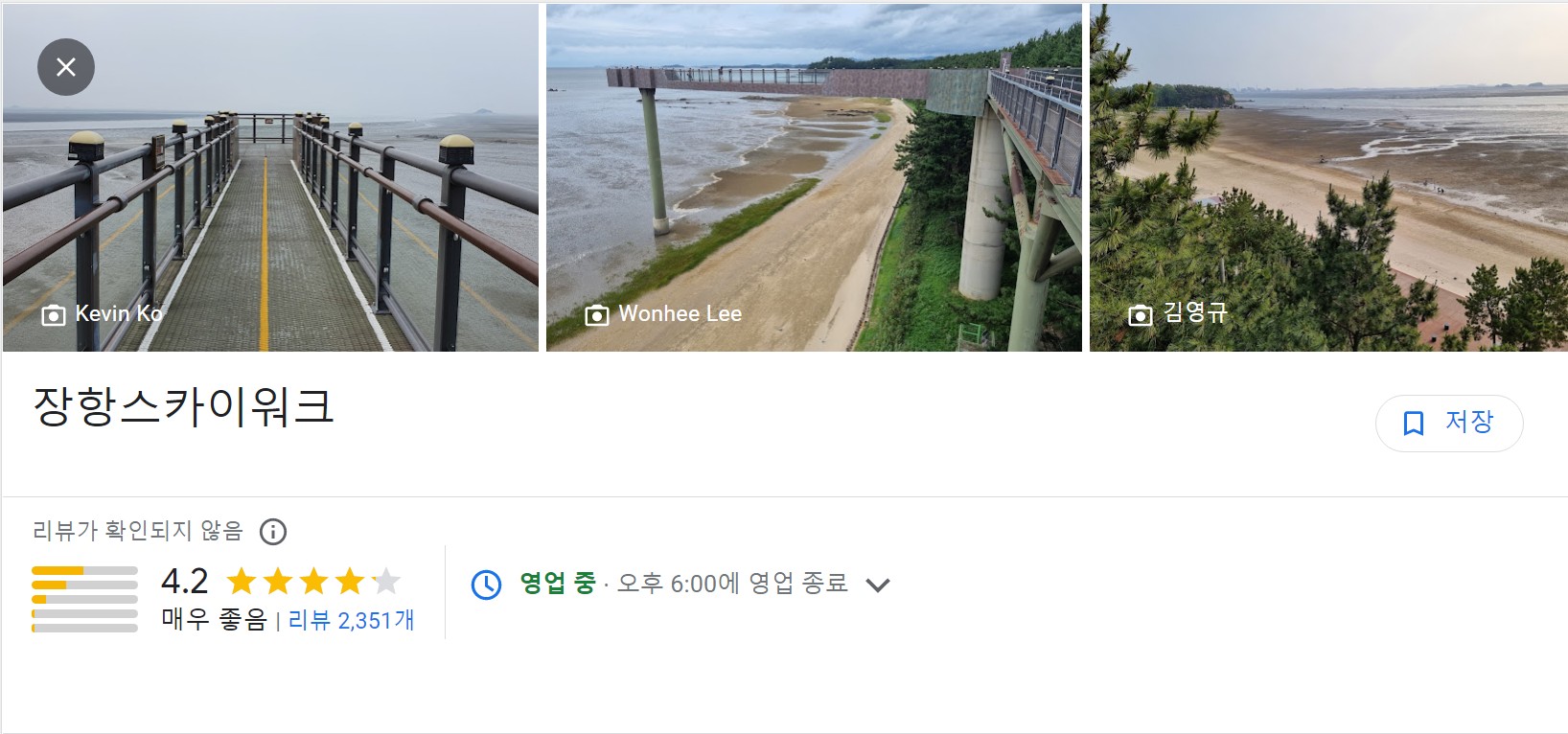Open Kevin Ko's skywalk photo

268,177
